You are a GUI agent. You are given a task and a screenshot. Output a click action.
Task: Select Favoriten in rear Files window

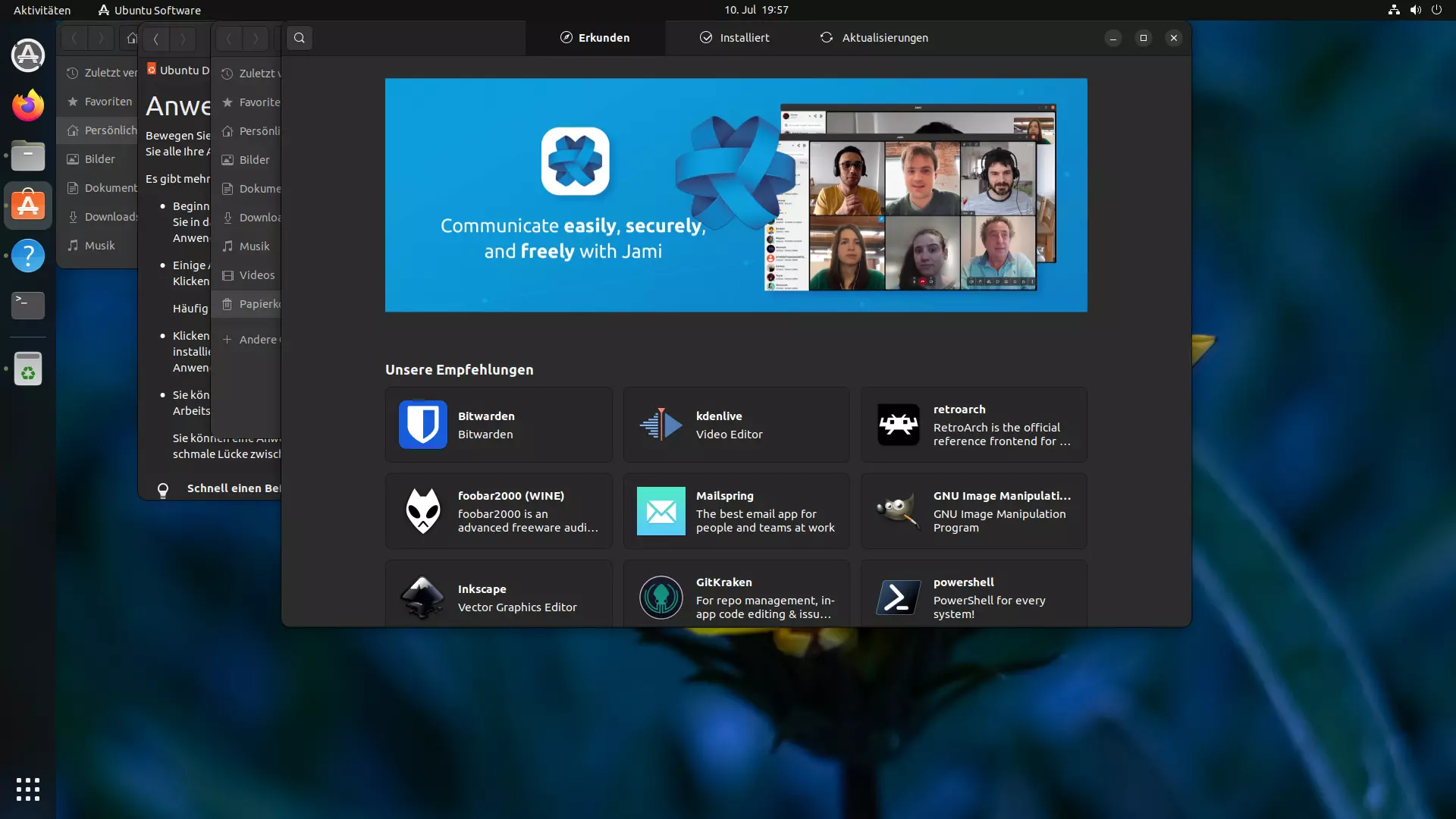pyautogui.click(x=99, y=102)
